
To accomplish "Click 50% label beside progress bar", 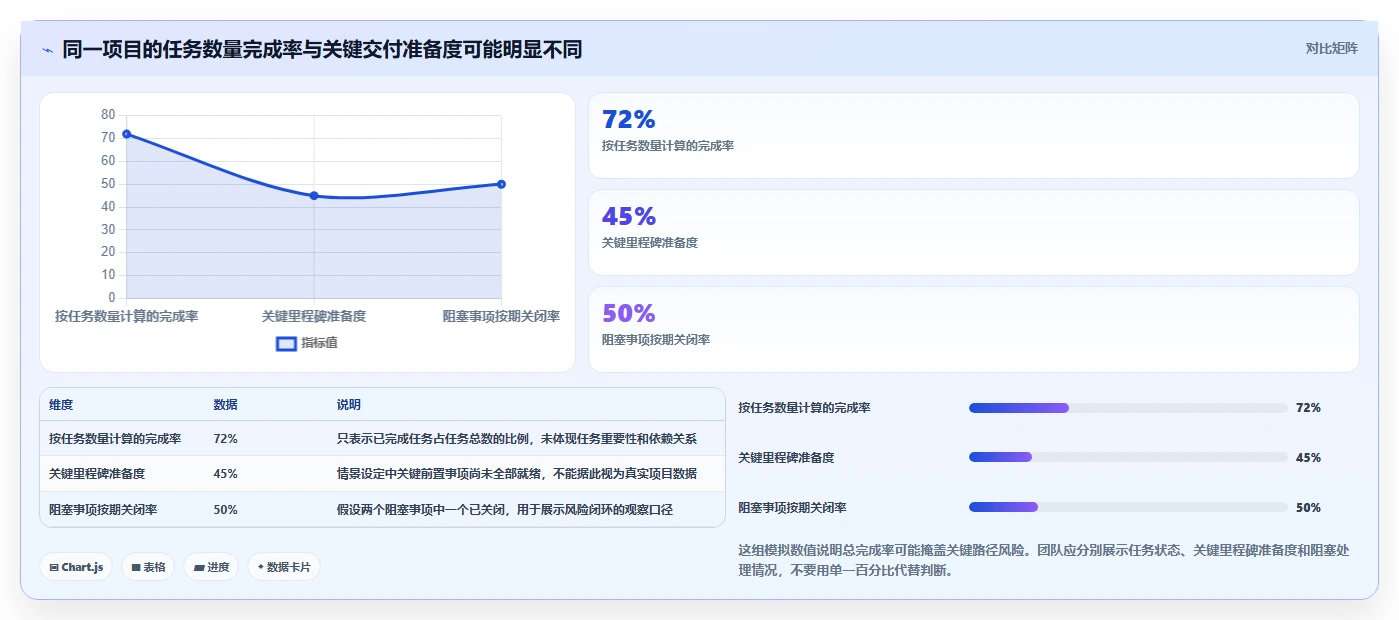I will click(x=1308, y=507).
